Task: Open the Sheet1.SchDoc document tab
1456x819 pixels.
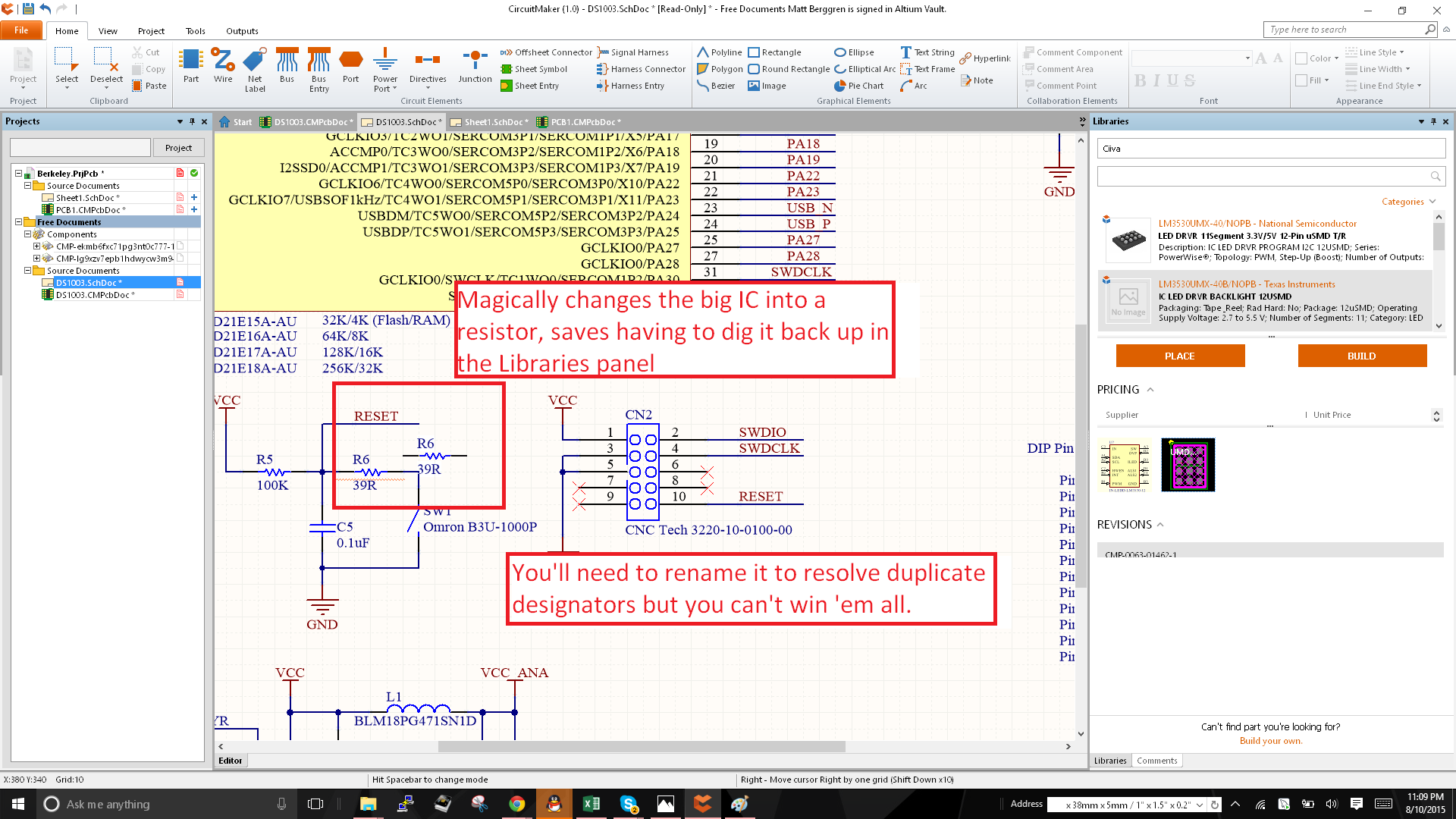Action: coord(488,122)
